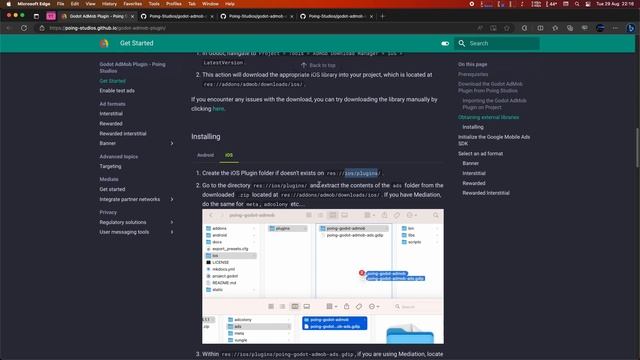Jump to Installing in table of contents

tap(473, 127)
